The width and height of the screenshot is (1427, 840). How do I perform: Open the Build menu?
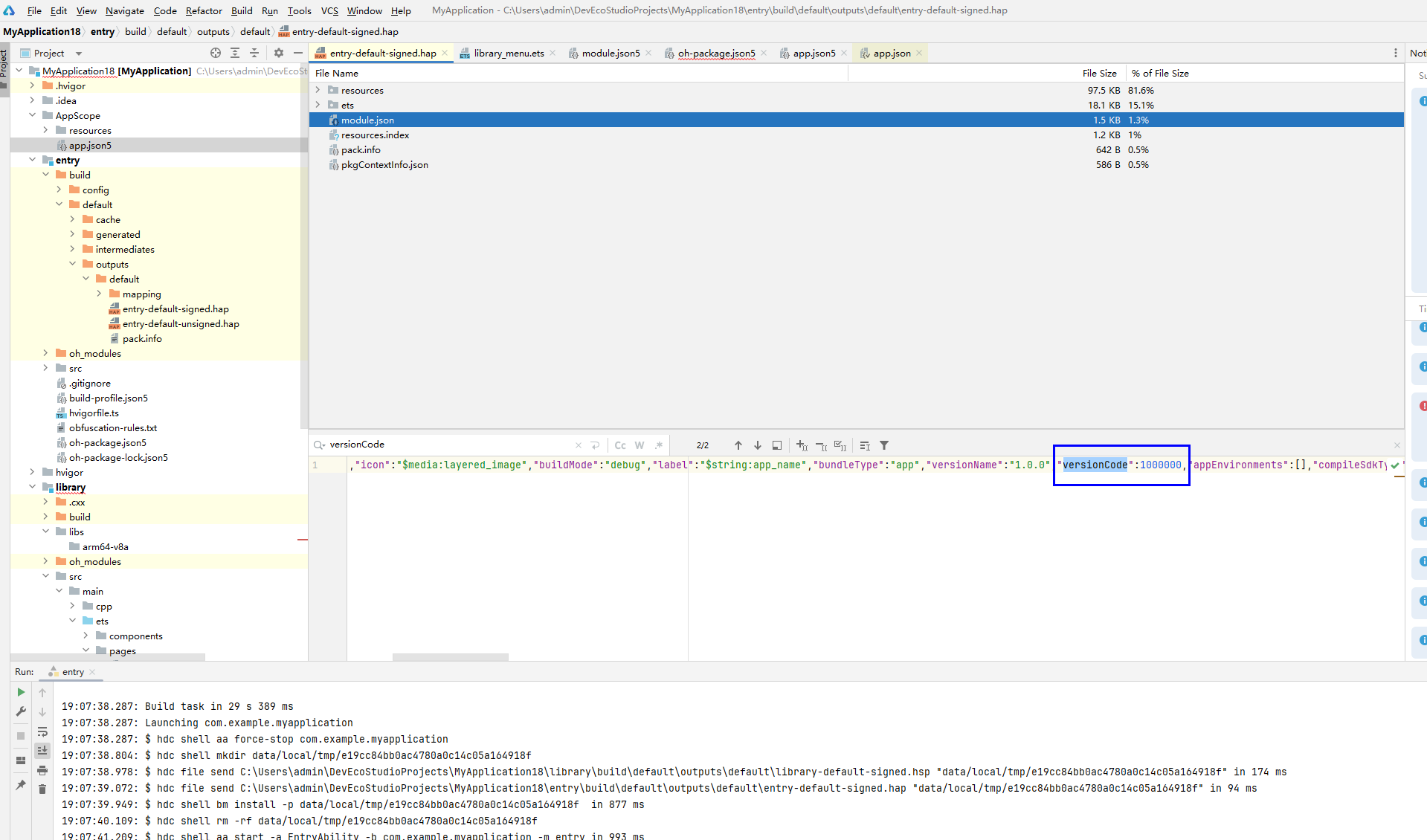click(x=242, y=10)
